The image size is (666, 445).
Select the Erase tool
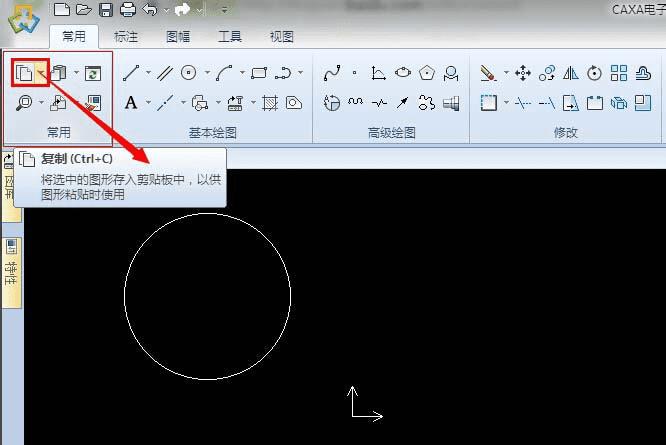(488, 73)
